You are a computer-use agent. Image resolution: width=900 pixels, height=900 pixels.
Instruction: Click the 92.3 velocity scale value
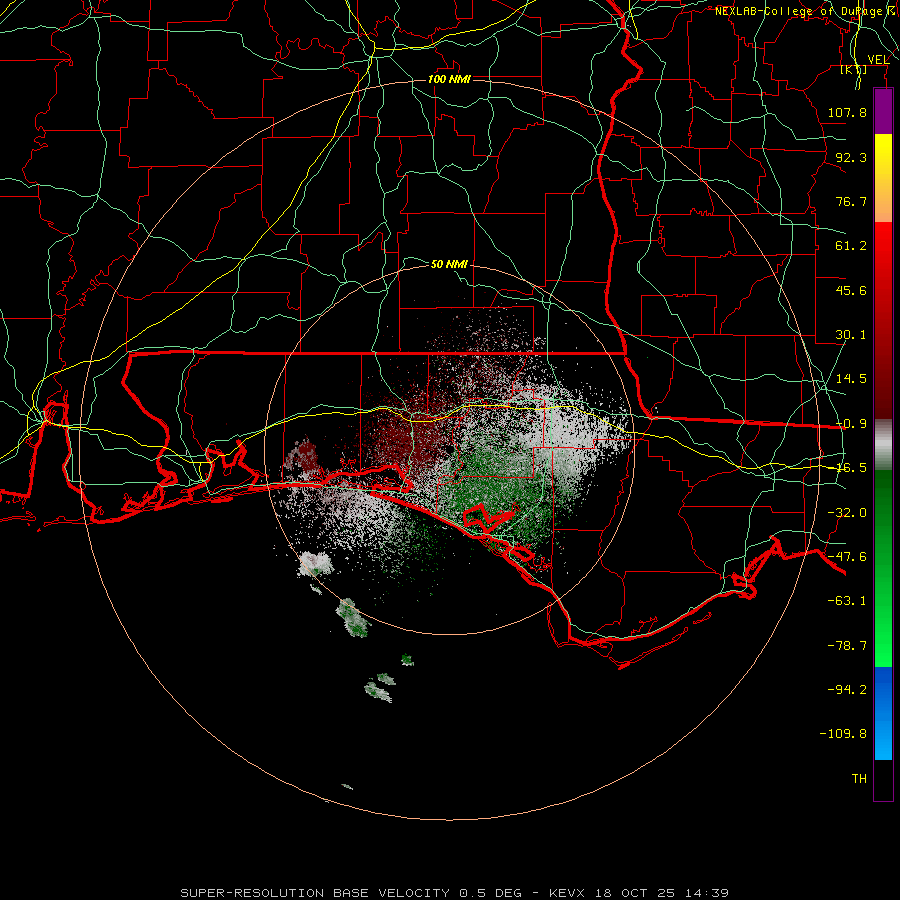point(851,157)
